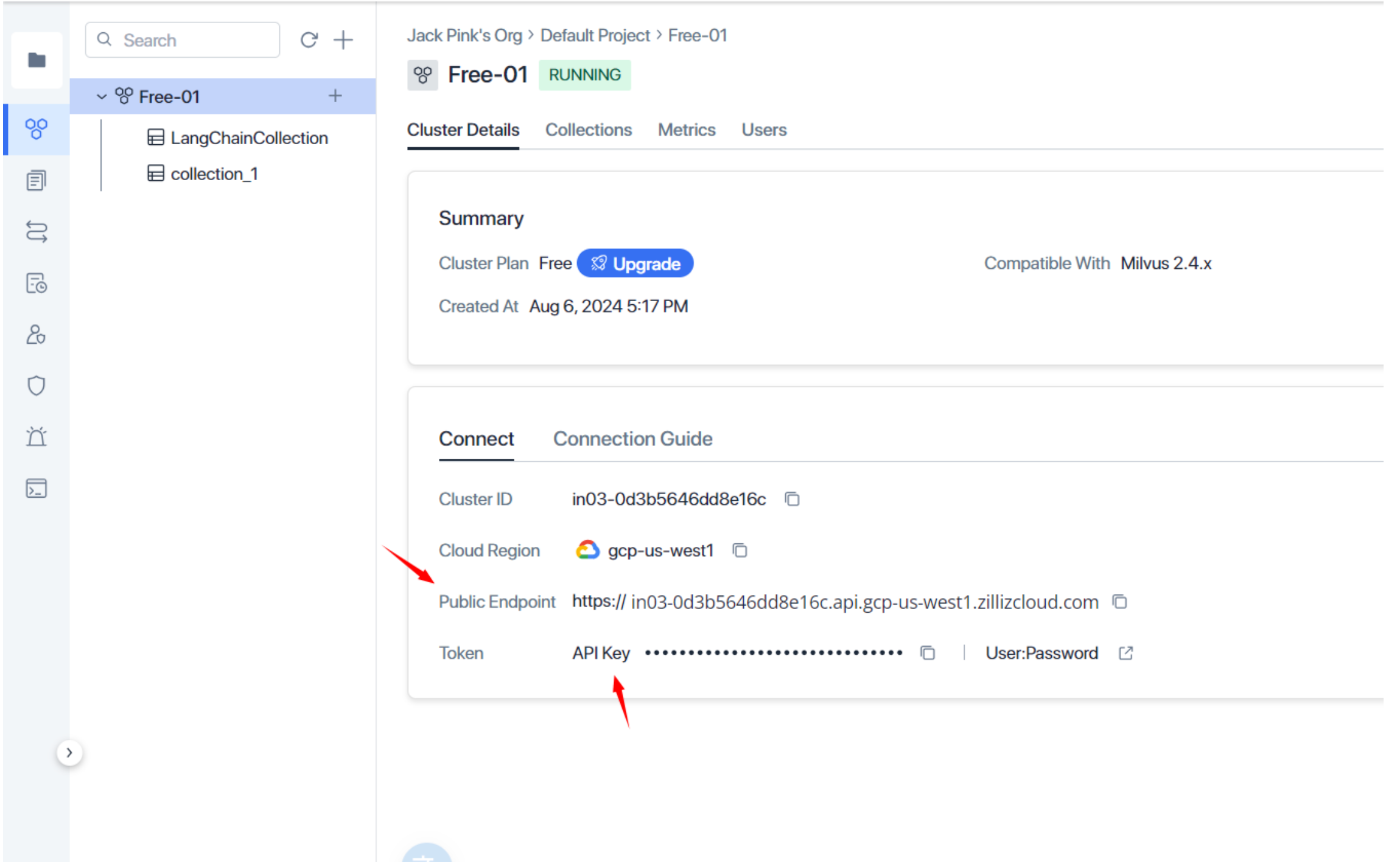Screen dimensions: 1400x864
Task: Go to Default Project breadcrumb
Action: tap(595, 35)
